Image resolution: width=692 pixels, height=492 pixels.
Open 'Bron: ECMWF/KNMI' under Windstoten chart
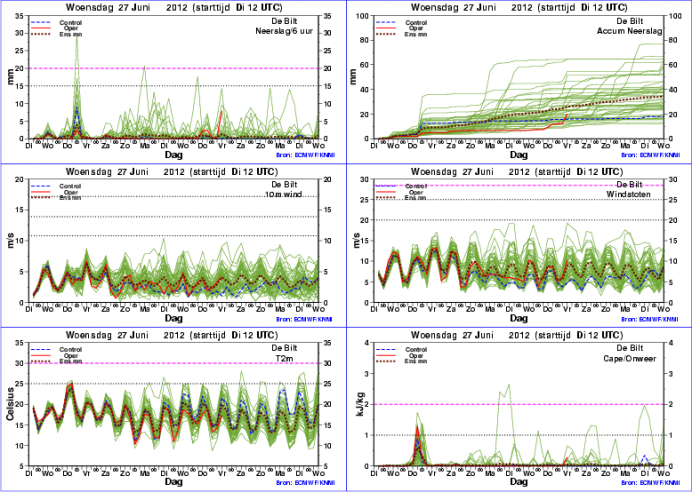coord(651,319)
